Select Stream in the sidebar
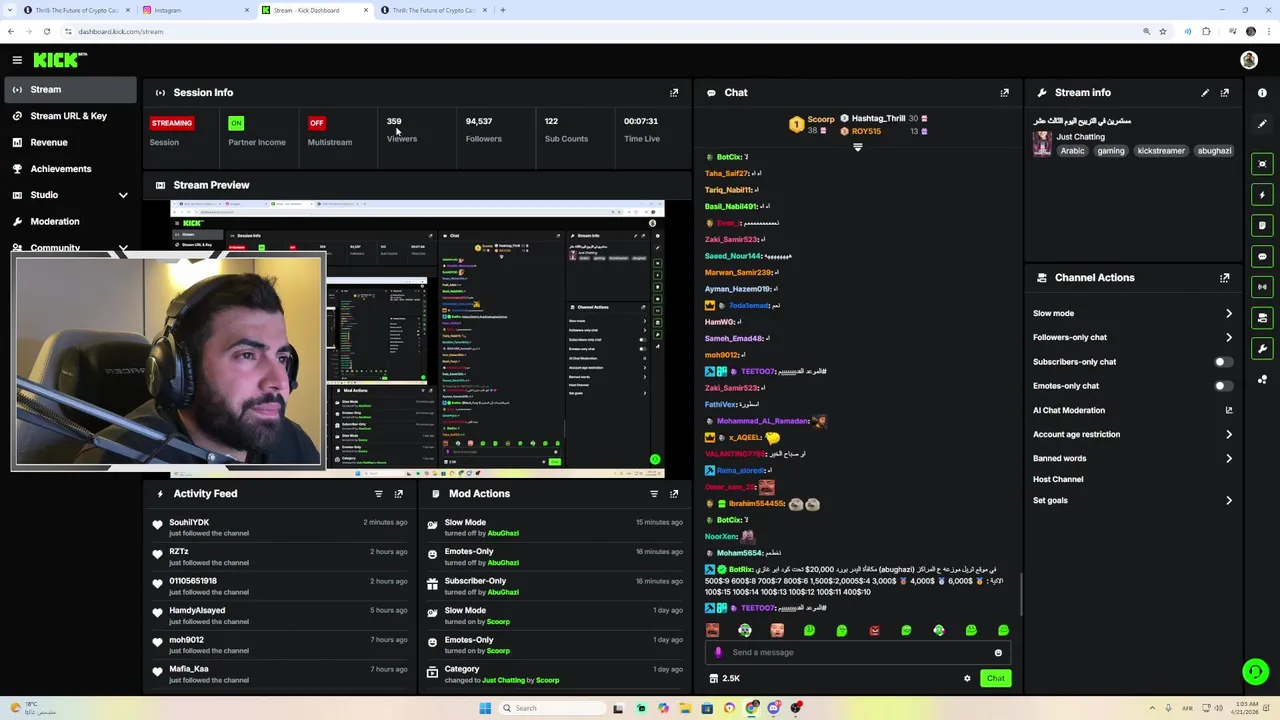This screenshot has height=720, width=1280. point(68,90)
